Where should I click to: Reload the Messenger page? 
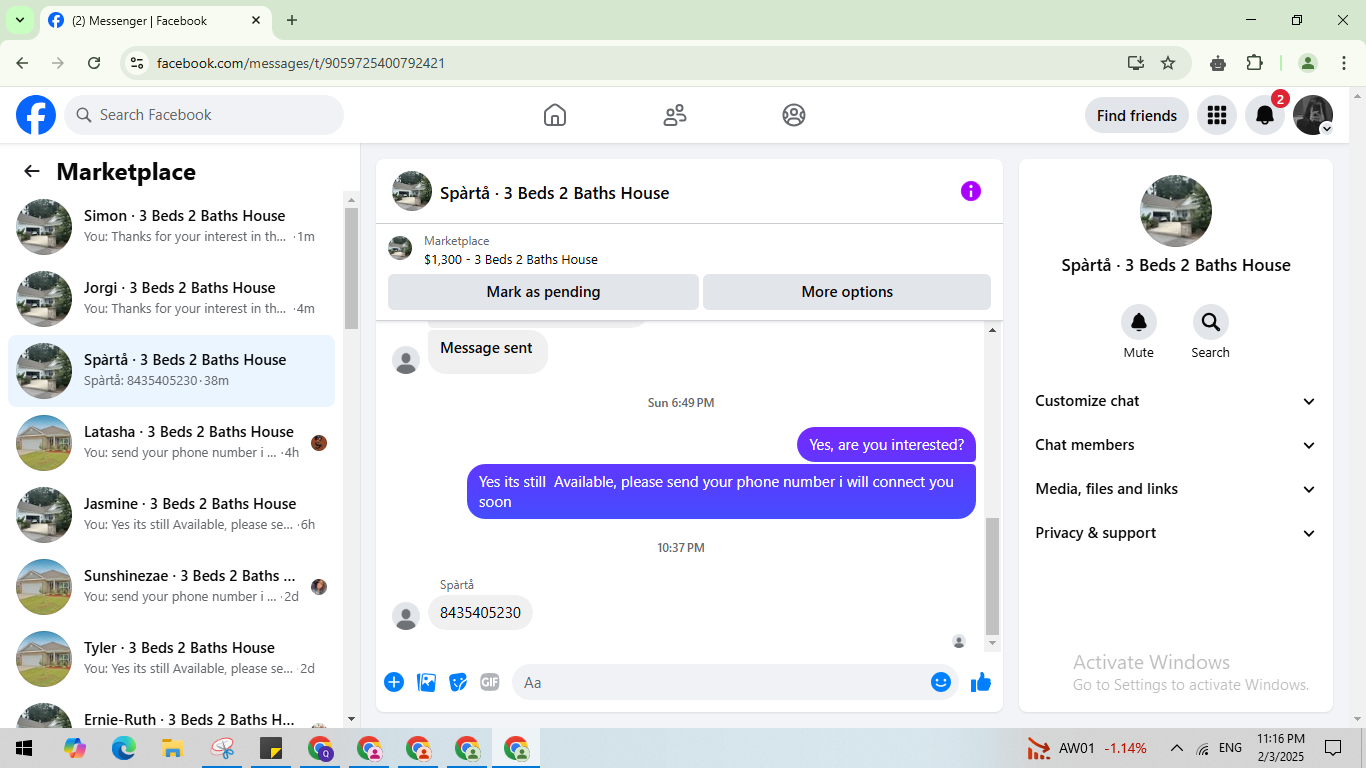click(x=94, y=63)
